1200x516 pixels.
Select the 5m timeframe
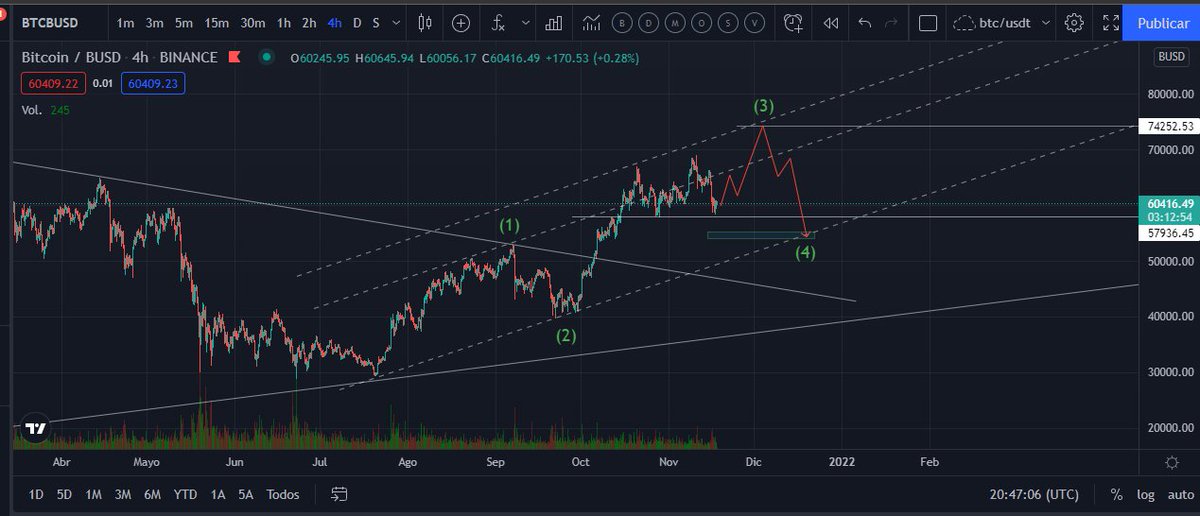pyautogui.click(x=184, y=22)
